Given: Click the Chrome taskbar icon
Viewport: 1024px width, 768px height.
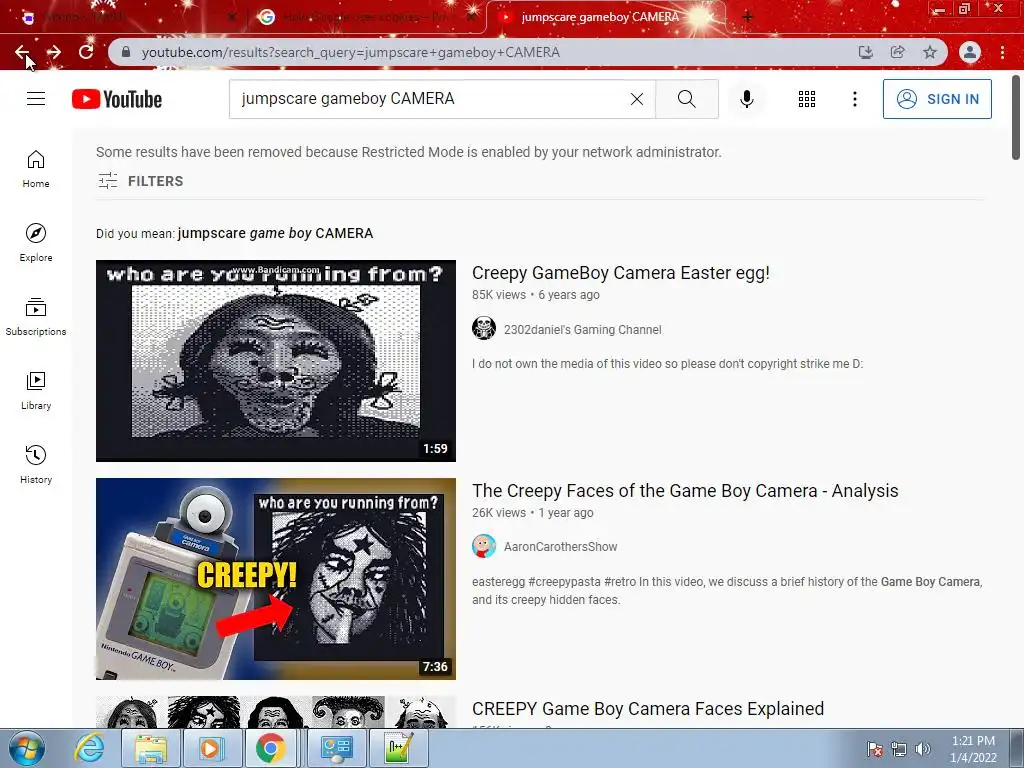Looking at the screenshot, I should [x=270, y=748].
